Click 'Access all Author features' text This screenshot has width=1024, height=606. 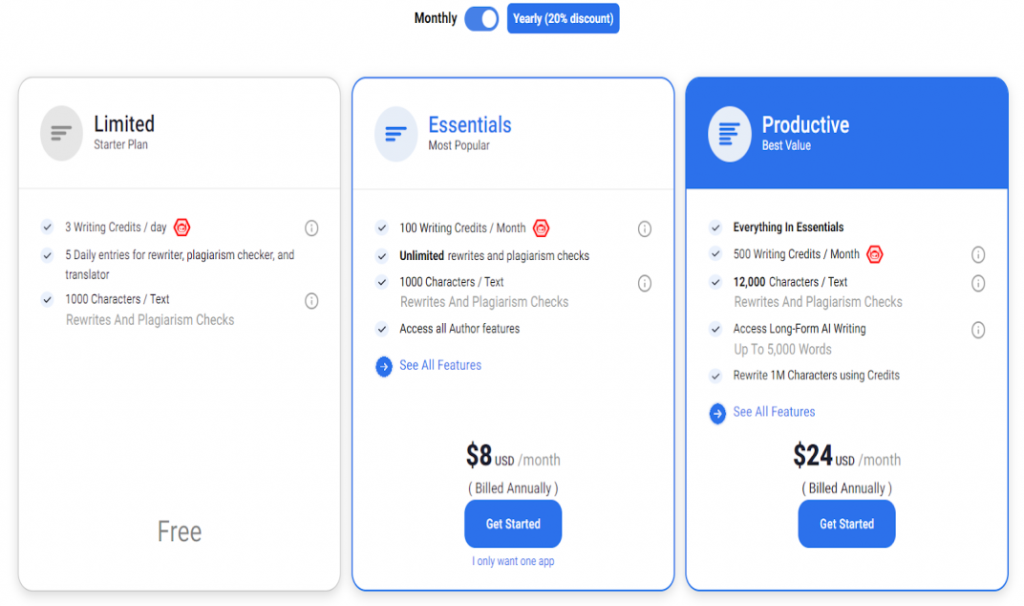pyautogui.click(x=460, y=328)
